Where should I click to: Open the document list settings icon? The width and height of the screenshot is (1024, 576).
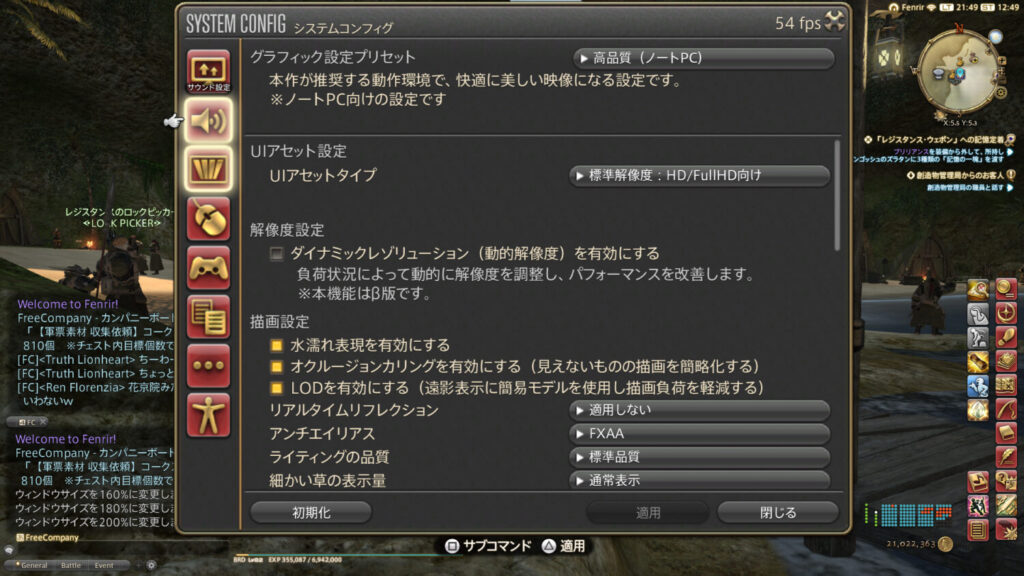(208, 317)
